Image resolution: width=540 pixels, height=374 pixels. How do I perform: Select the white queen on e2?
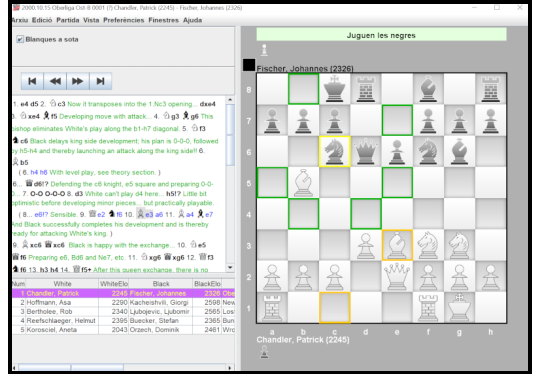point(397,277)
